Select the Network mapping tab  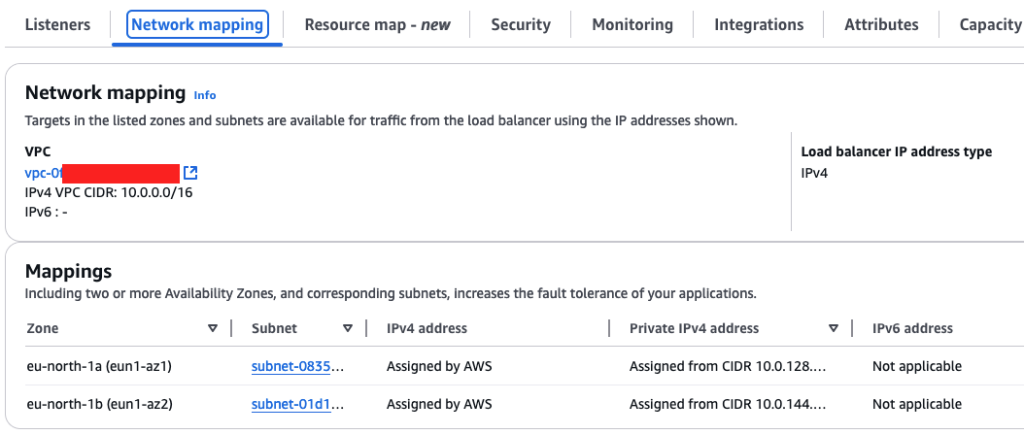[x=197, y=25]
